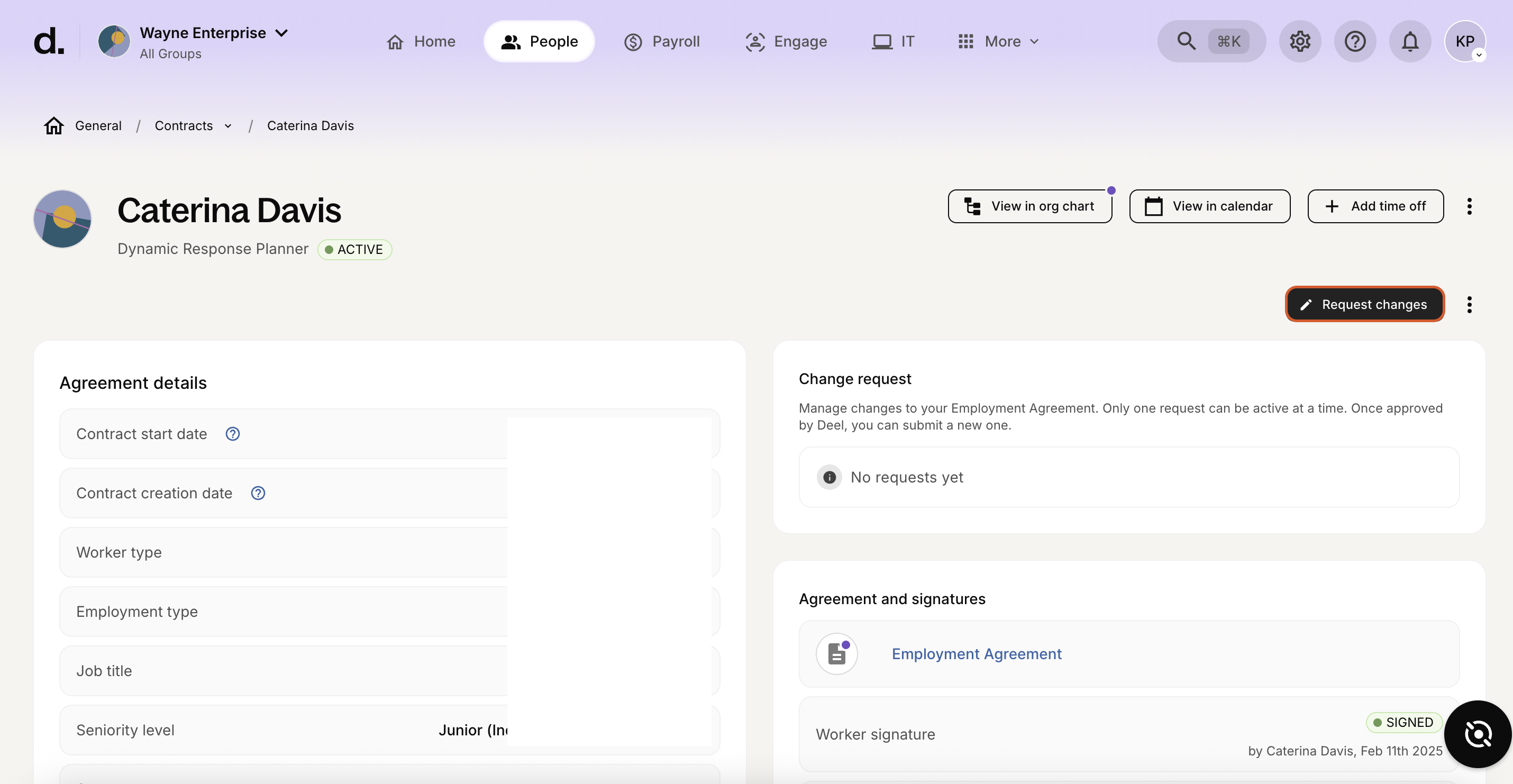This screenshot has height=784, width=1513.
Task: Click the Change request heading
Action: tap(854, 379)
